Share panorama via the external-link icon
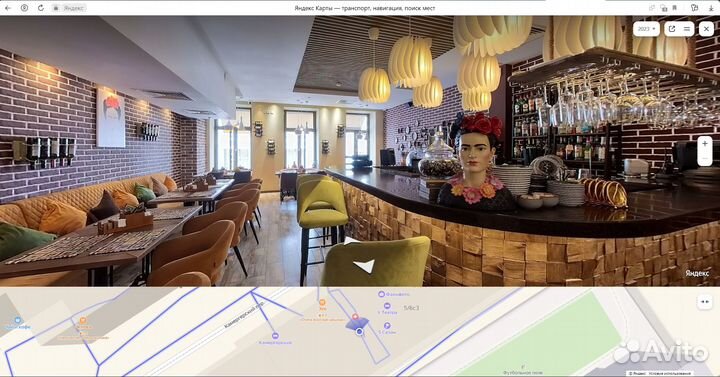 pos(672,29)
